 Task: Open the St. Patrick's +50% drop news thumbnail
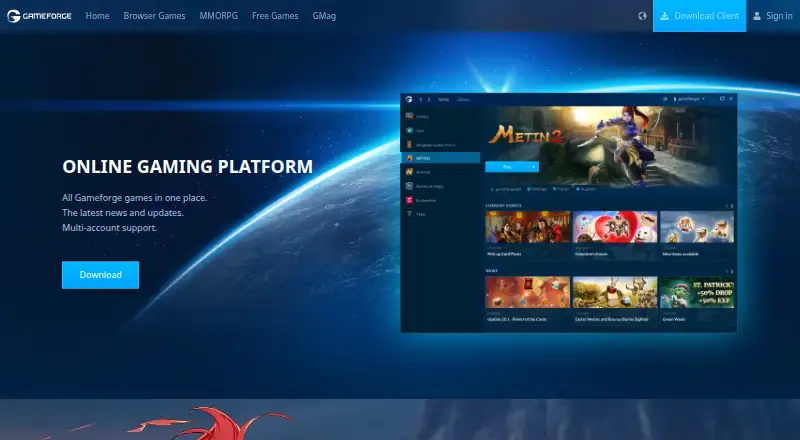(x=697, y=292)
